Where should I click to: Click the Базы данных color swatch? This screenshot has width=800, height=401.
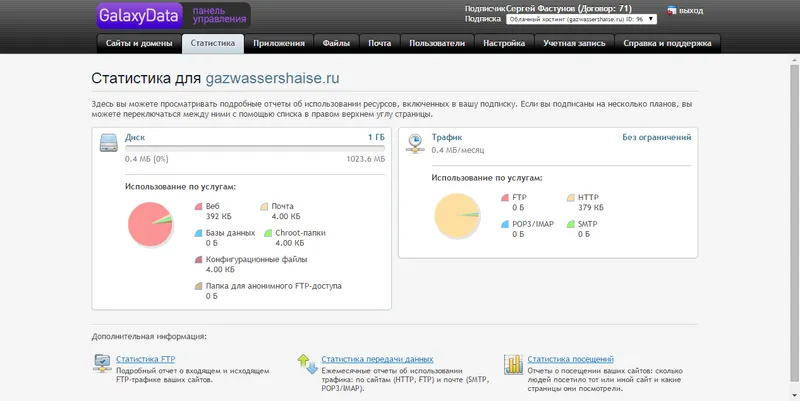[198, 233]
